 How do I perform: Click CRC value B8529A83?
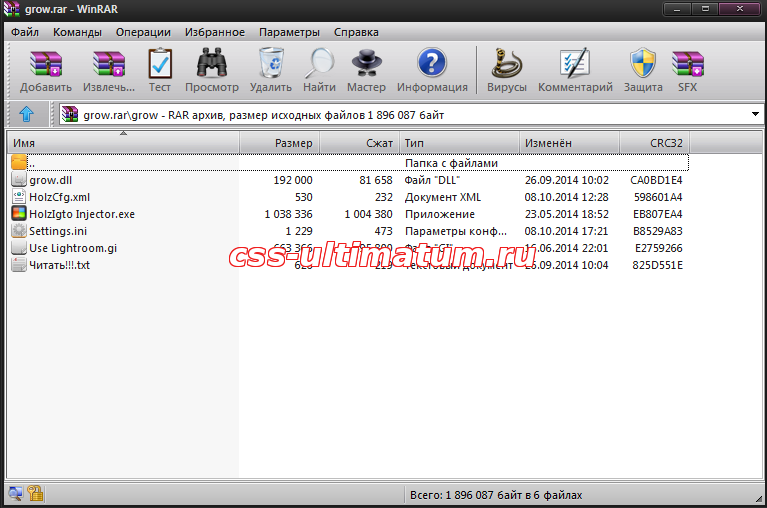click(657, 231)
